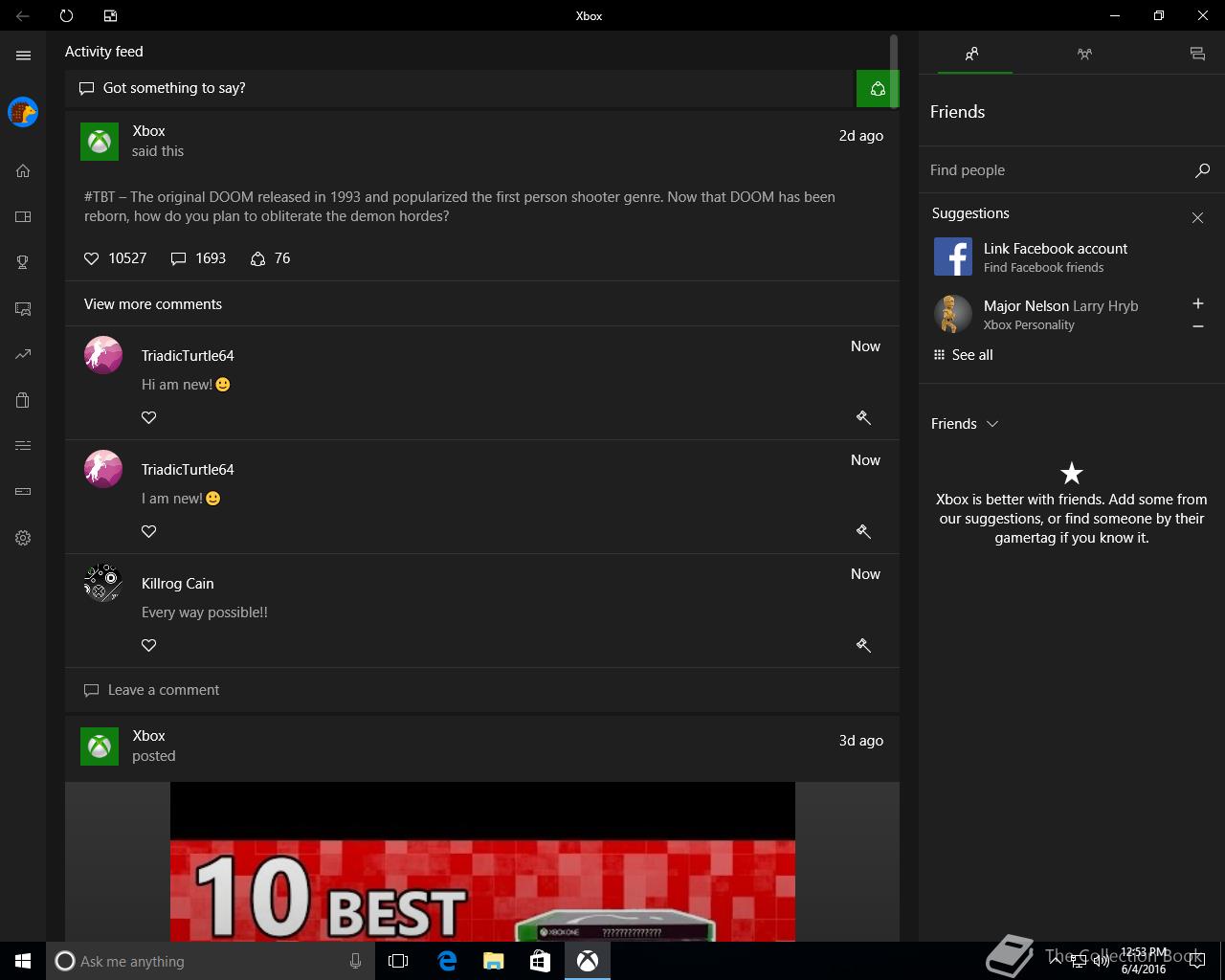1225x980 pixels.
Task: Switch to Messages tab in right panel
Action: point(1197,54)
